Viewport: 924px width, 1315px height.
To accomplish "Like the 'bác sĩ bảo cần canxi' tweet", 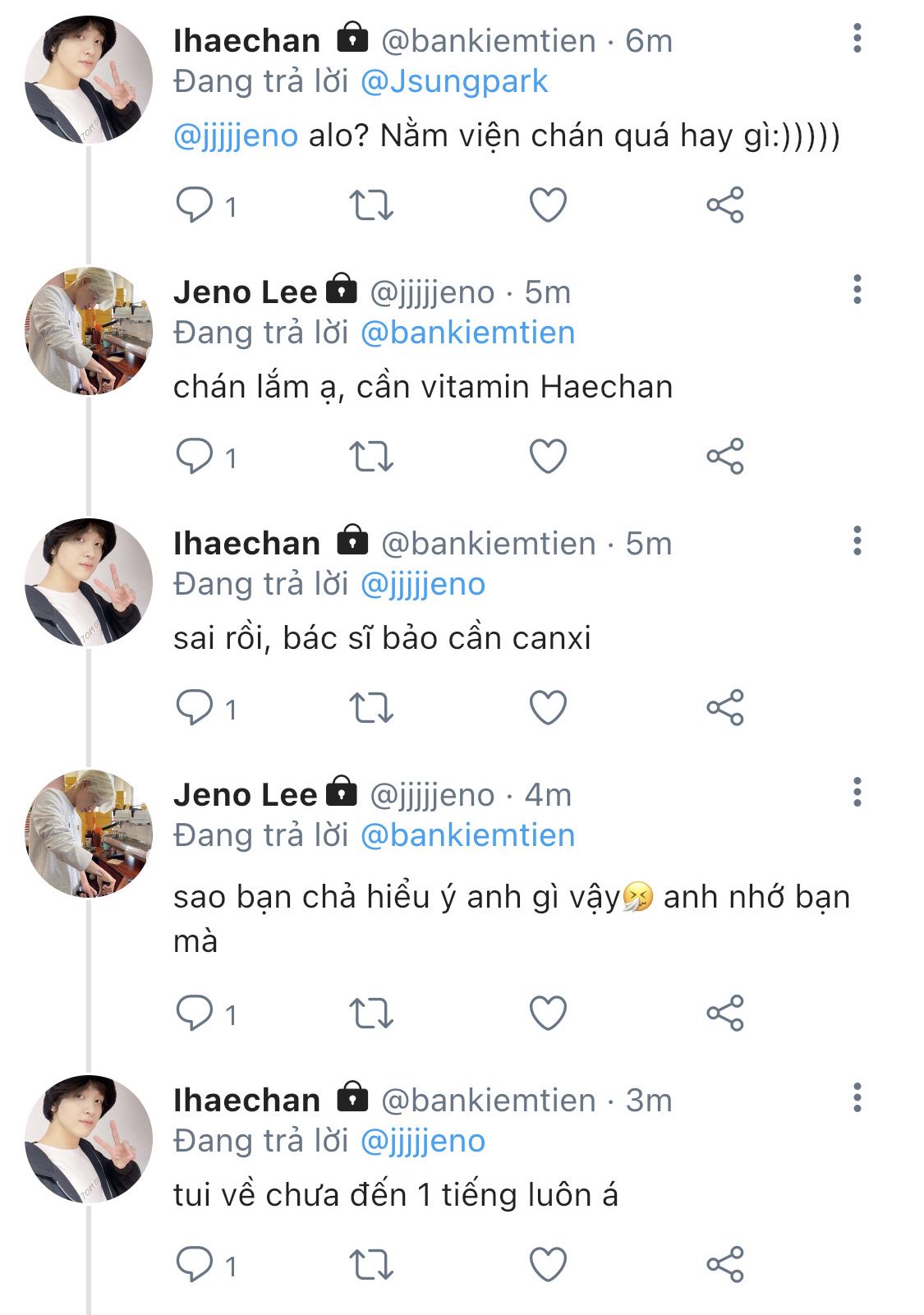I will [x=548, y=708].
